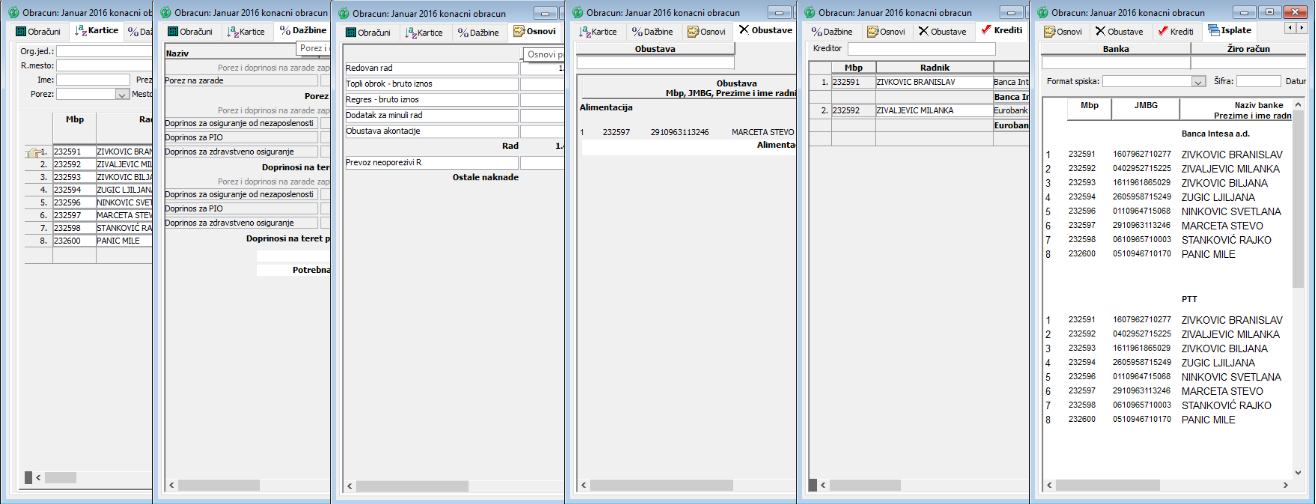Click the filter field under the Žiro račun header
Viewport: 1316px width, 504px height.
[1250, 62]
